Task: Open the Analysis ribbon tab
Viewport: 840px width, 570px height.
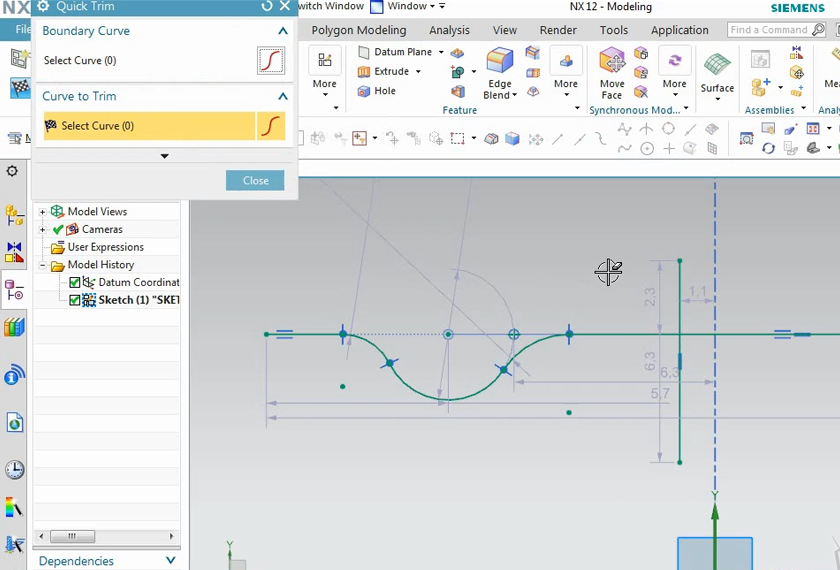Action: click(449, 30)
